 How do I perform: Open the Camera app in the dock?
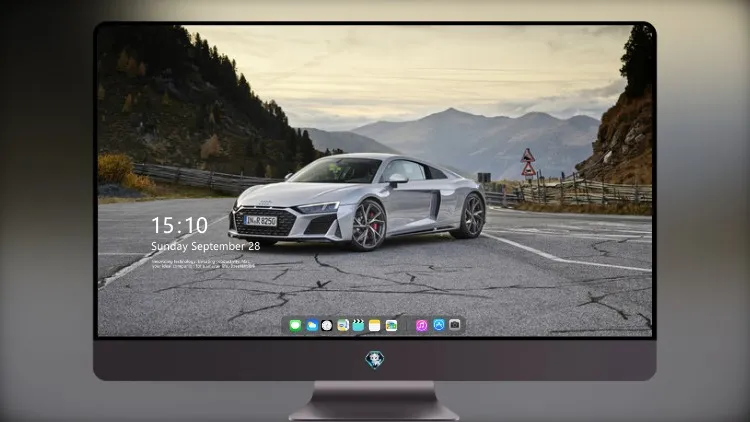455,325
